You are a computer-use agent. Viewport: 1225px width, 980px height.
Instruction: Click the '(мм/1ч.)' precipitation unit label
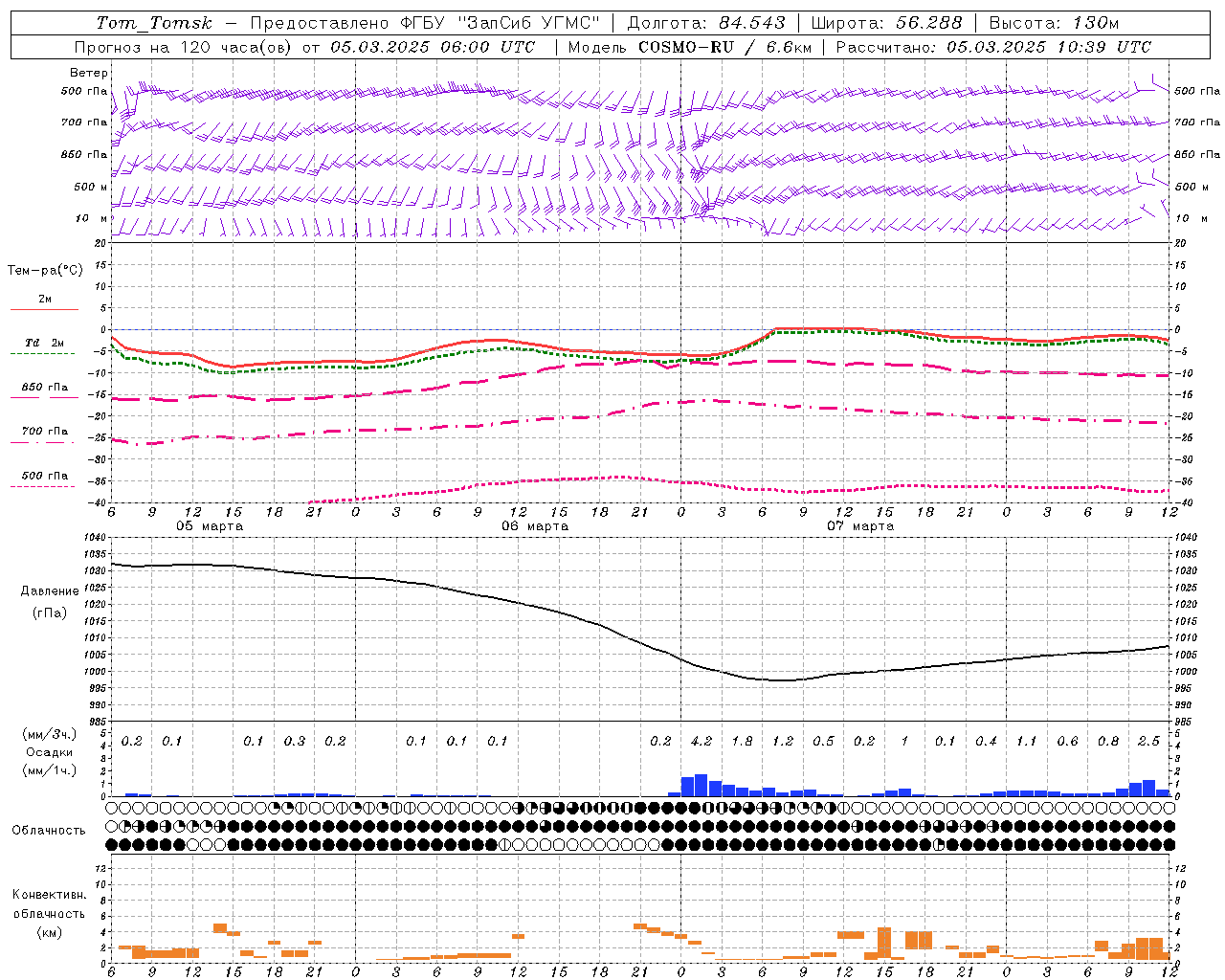click(49, 770)
